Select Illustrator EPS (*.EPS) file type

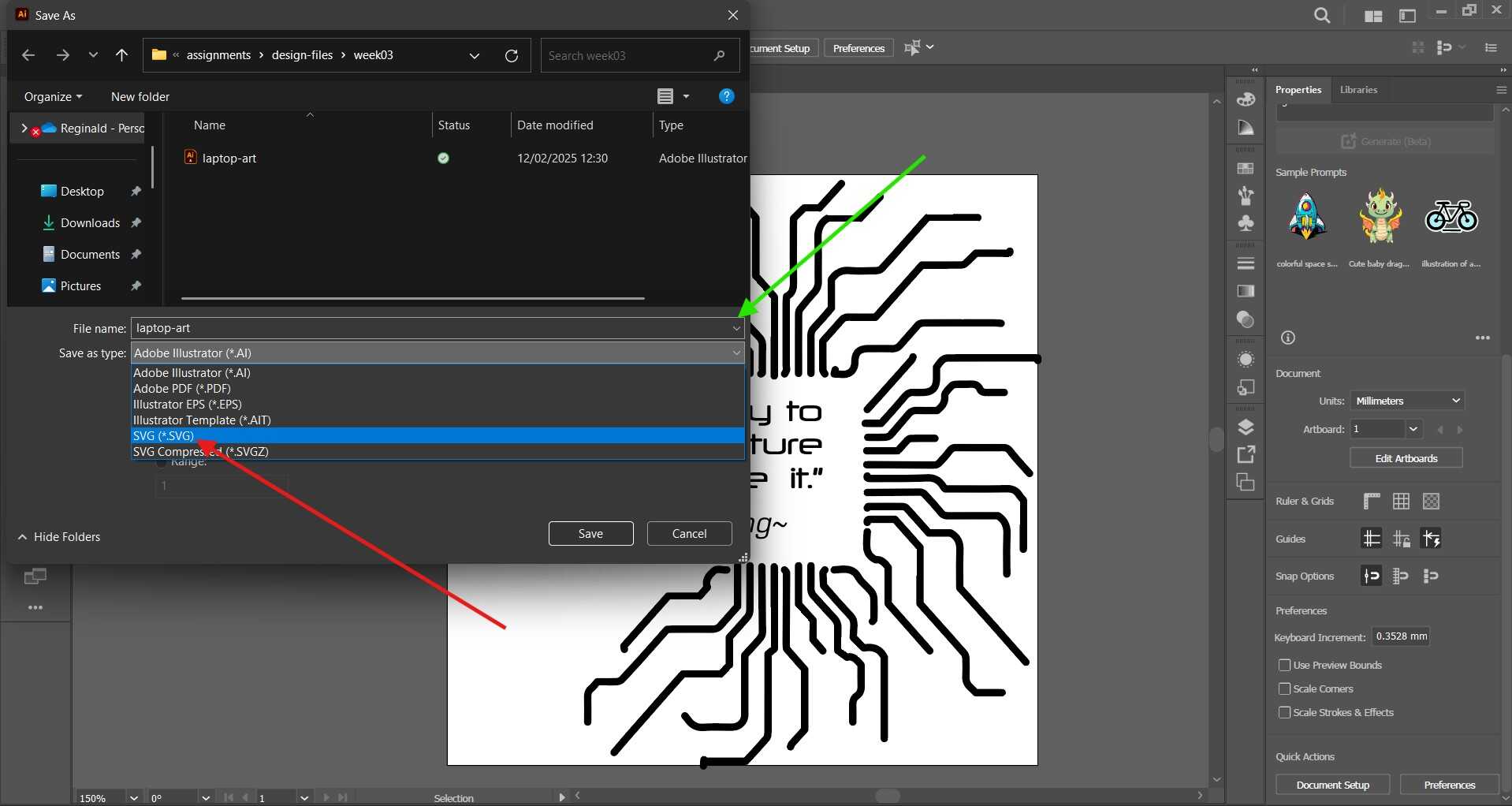[438, 404]
